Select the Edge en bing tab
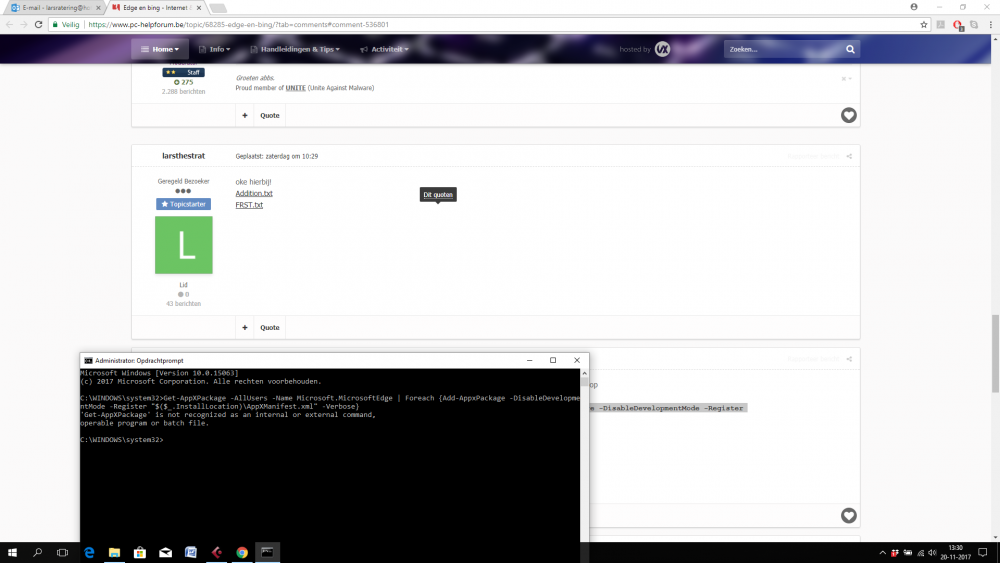This screenshot has height=563, width=1000. pyautogui.click(x=154, y=8)
